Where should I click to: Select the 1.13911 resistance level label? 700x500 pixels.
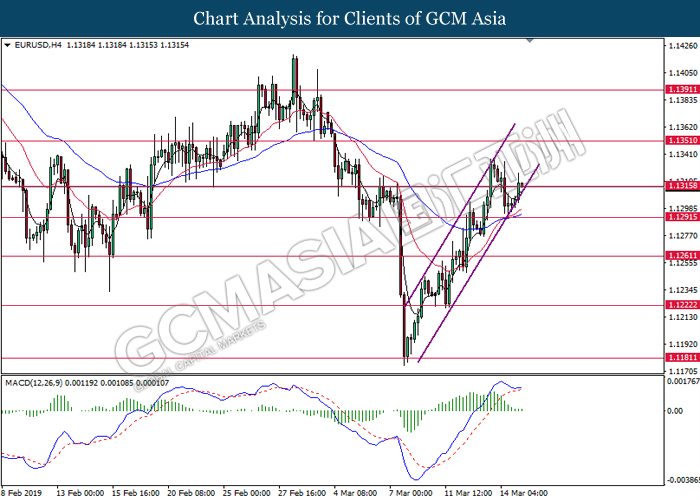[683, 89]
